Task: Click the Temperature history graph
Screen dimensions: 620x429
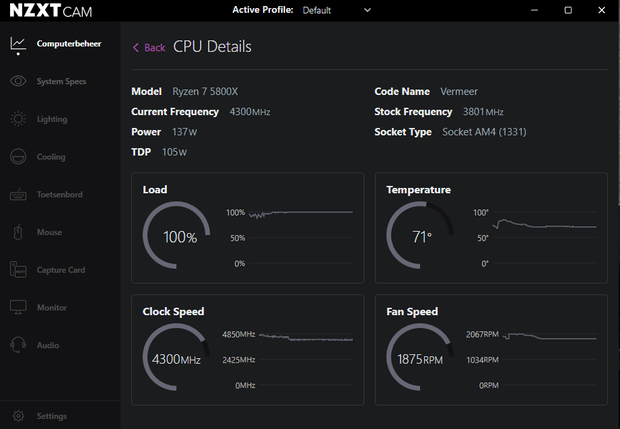Action: pos(545,238)
